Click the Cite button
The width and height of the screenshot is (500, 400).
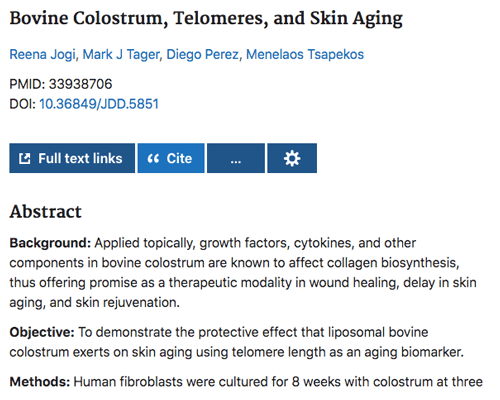coord(171,158)
